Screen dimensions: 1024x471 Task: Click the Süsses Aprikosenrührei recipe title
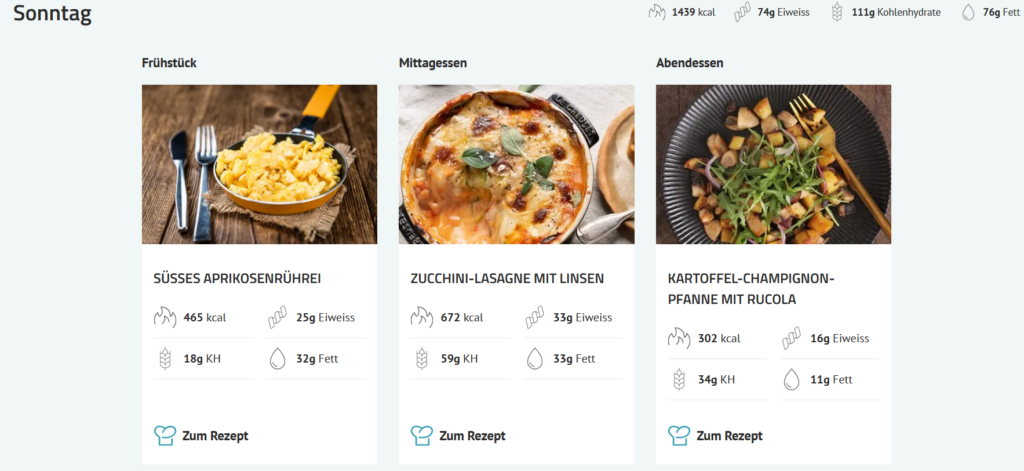[237, 278]
